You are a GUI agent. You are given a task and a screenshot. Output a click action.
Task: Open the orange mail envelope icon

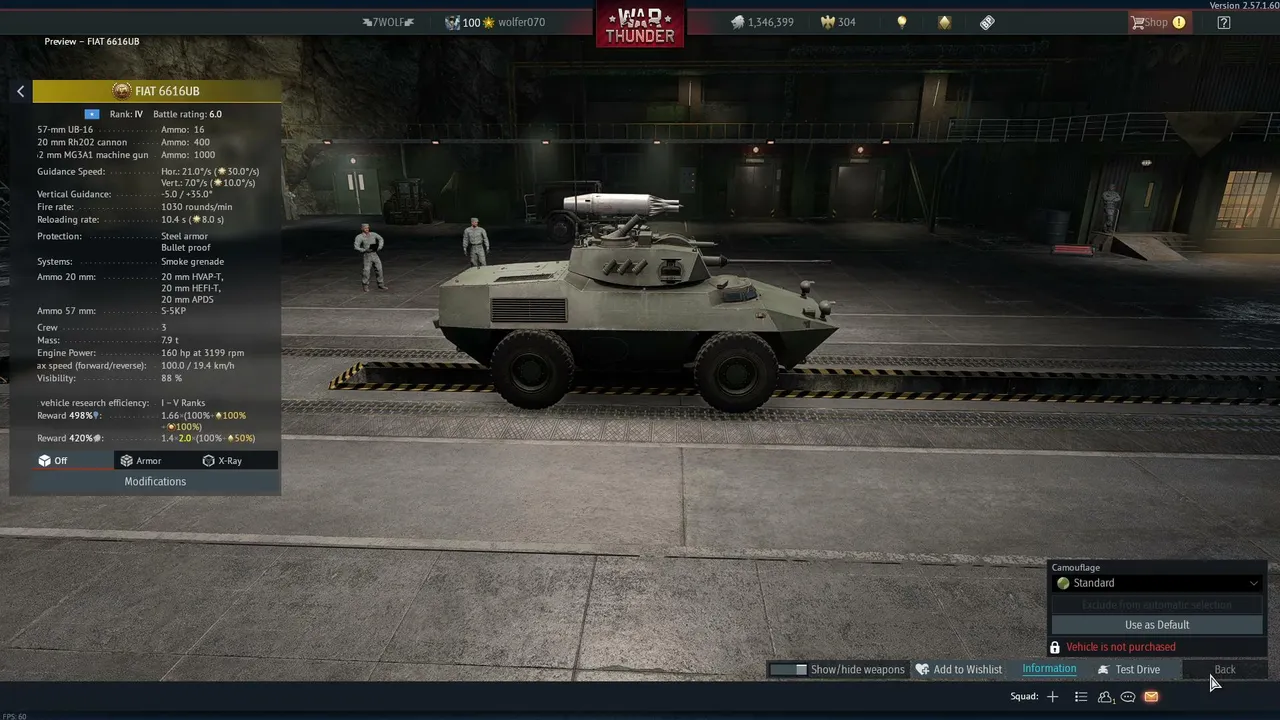1151,697
